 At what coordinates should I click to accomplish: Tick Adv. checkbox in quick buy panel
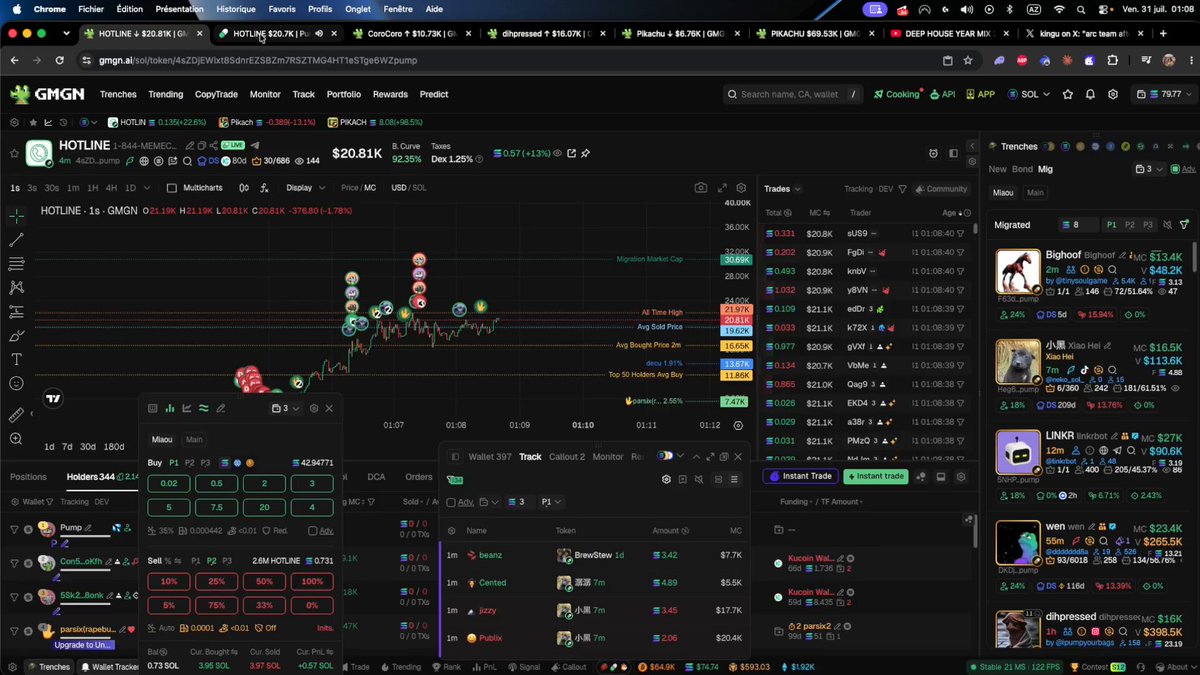[313, 531]
